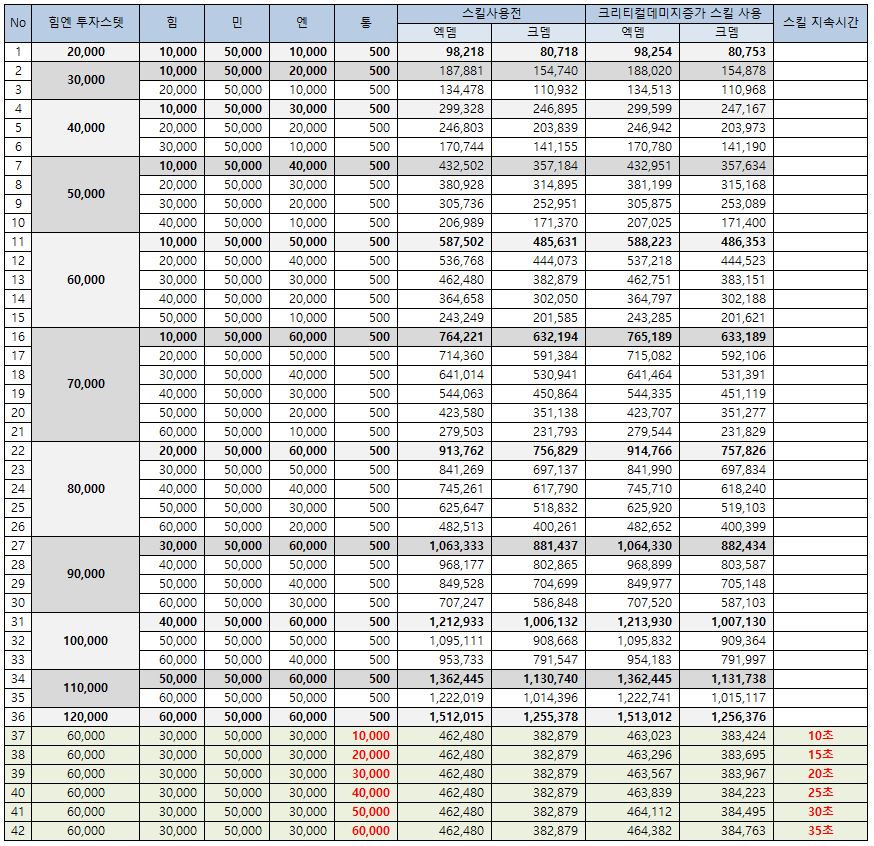
Task: Select the cell with value 1,512,015
Action: click(455, 716)
